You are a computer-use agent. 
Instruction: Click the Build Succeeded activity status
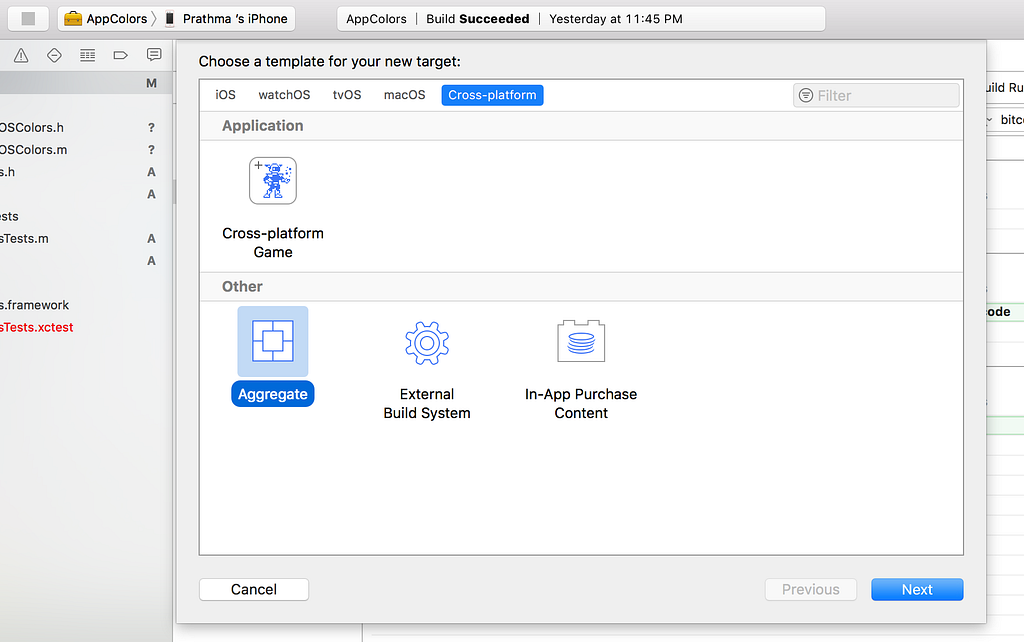(x=478, y=19)
